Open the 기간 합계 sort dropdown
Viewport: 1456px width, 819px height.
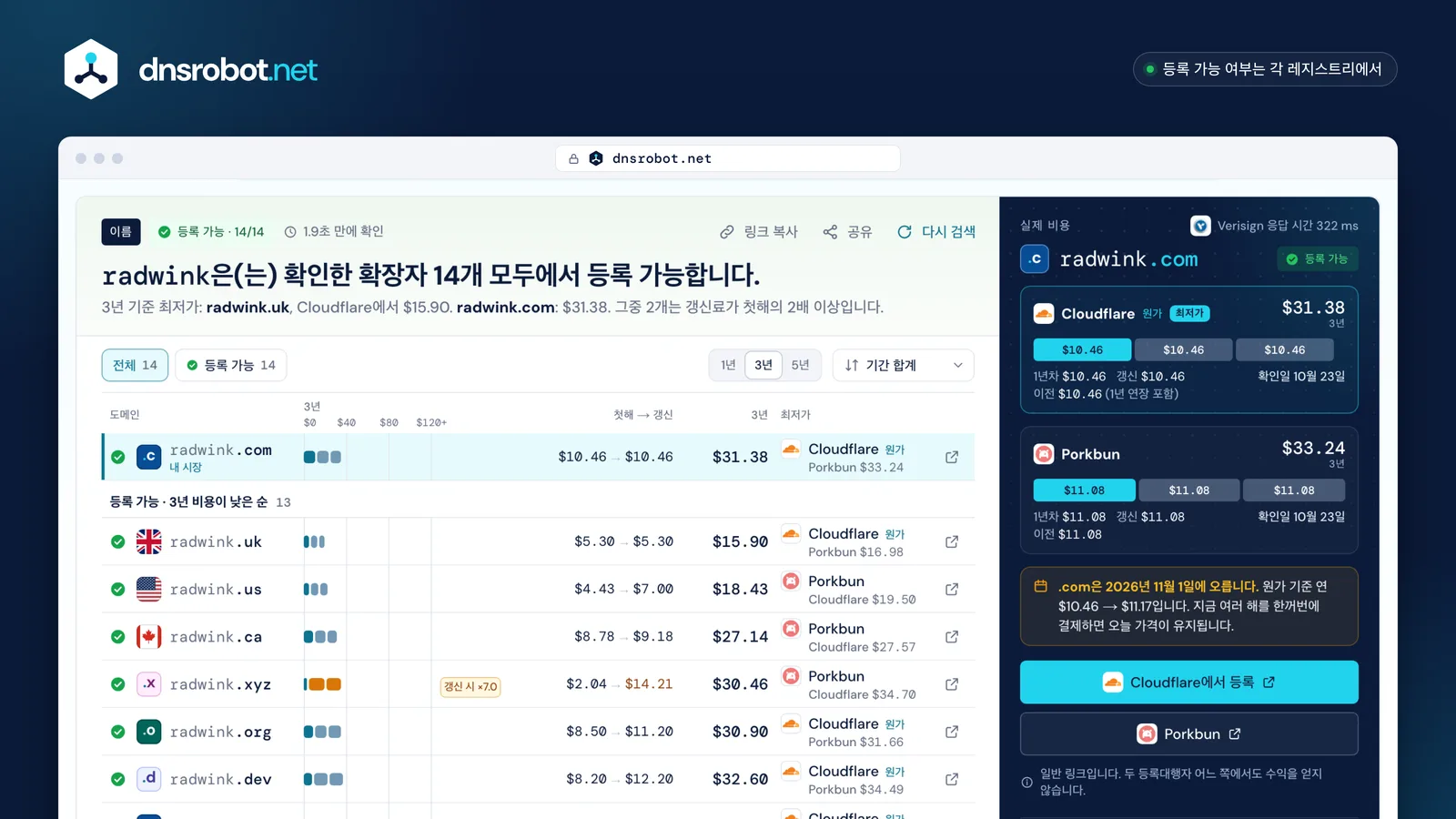[x=904, y=365]
